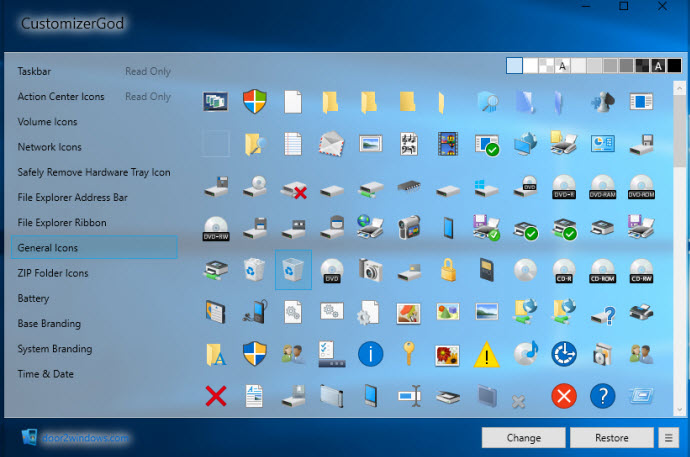Screen dimensions: 690x457
Task: Visit door2windows.com link
Action: point(85,438)
